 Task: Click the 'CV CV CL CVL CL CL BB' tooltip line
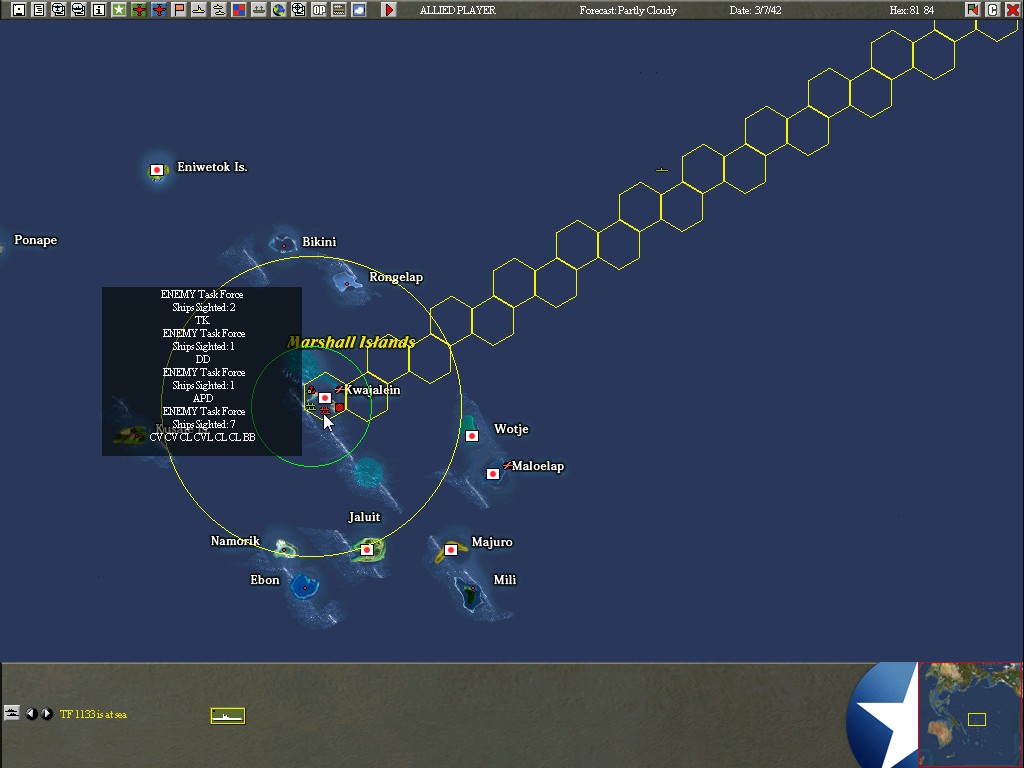[x=202, y=438]
